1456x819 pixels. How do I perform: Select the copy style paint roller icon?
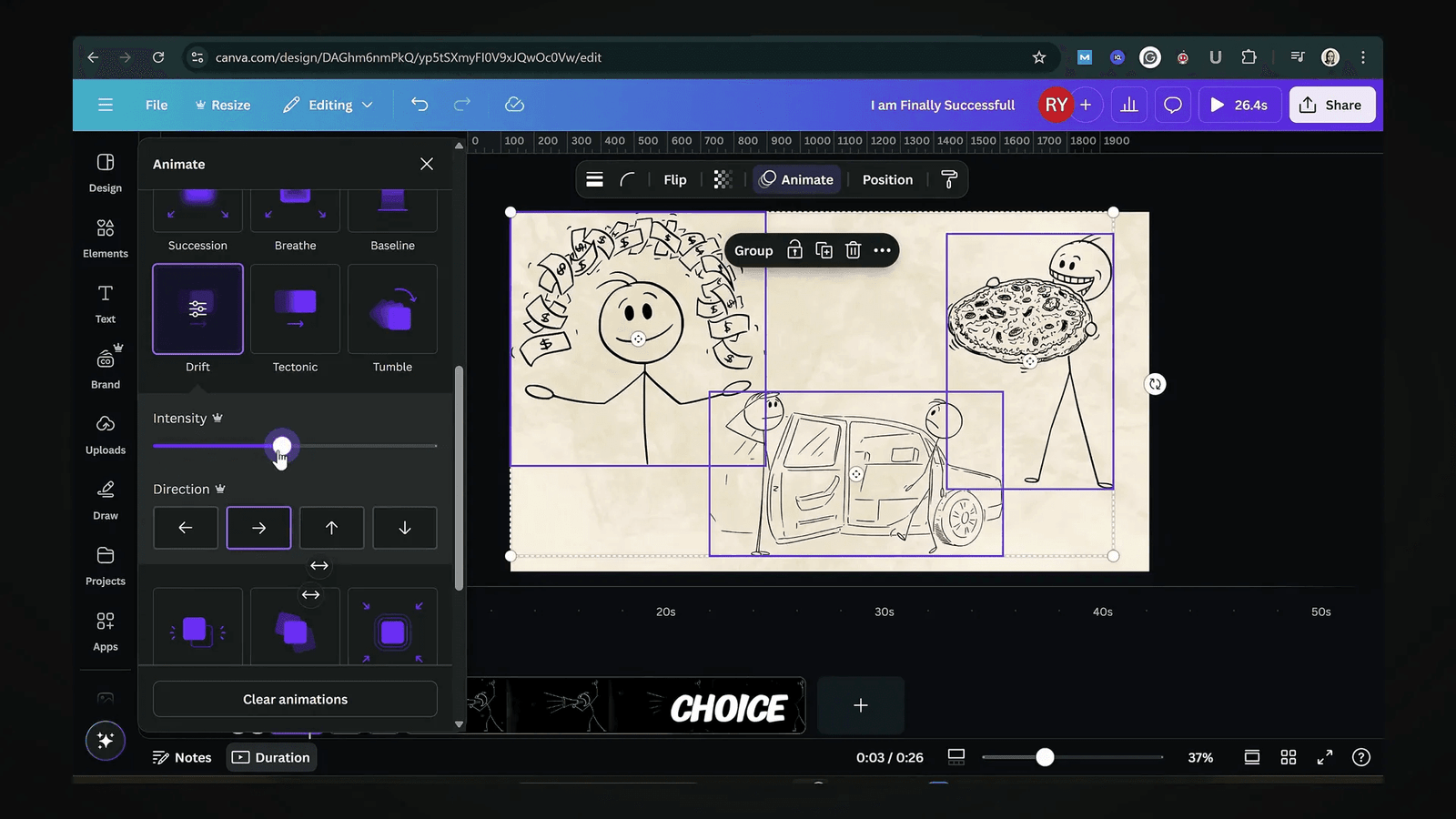tap(949, 179)
